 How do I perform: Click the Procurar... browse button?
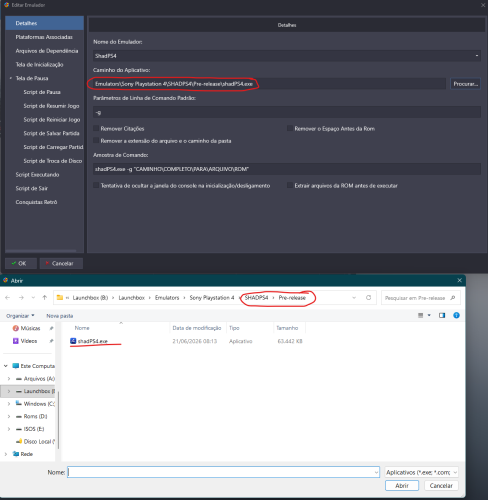click(465, 84)
